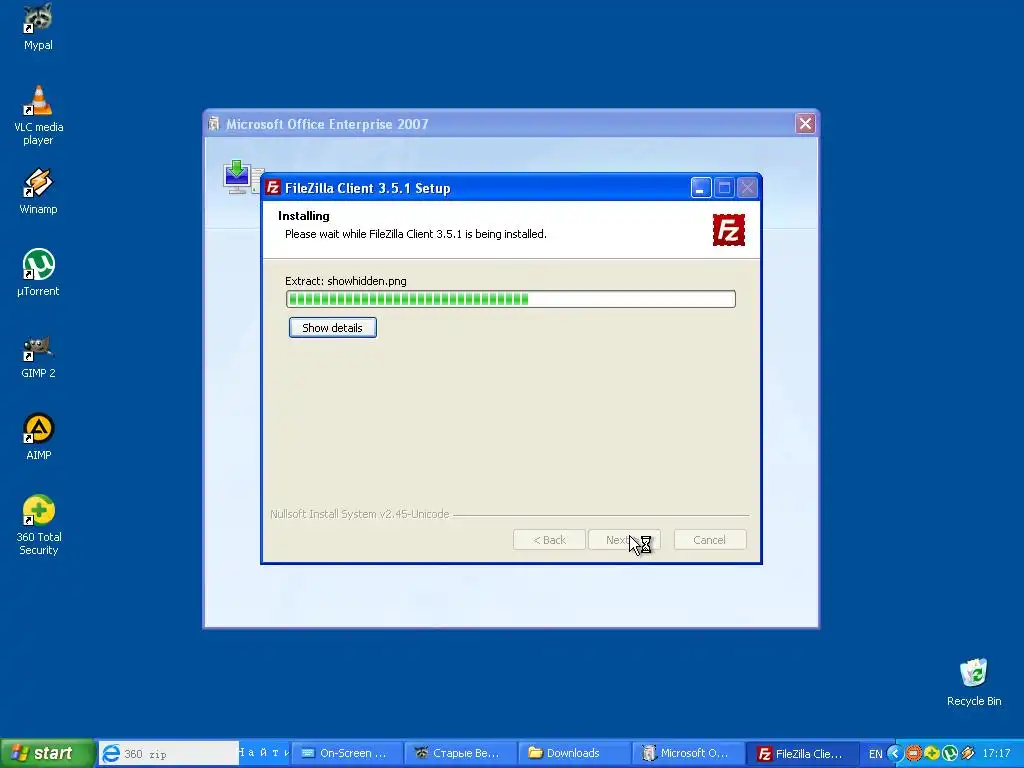
Task: Click the Installing heading text
Action: pos(304,216)
